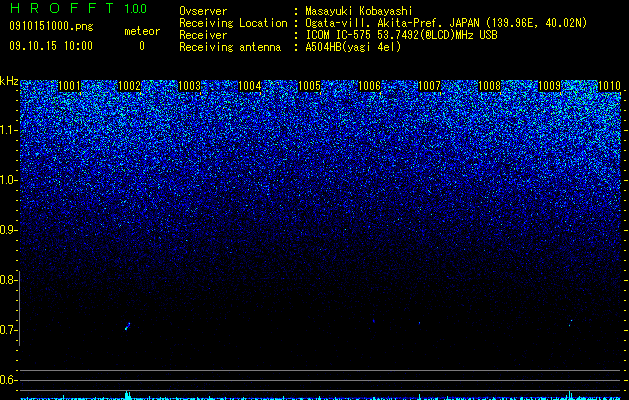This screenshot has height=400, width=629.
Task: Select the 1006 minute marker
Action: click(369, 86)
